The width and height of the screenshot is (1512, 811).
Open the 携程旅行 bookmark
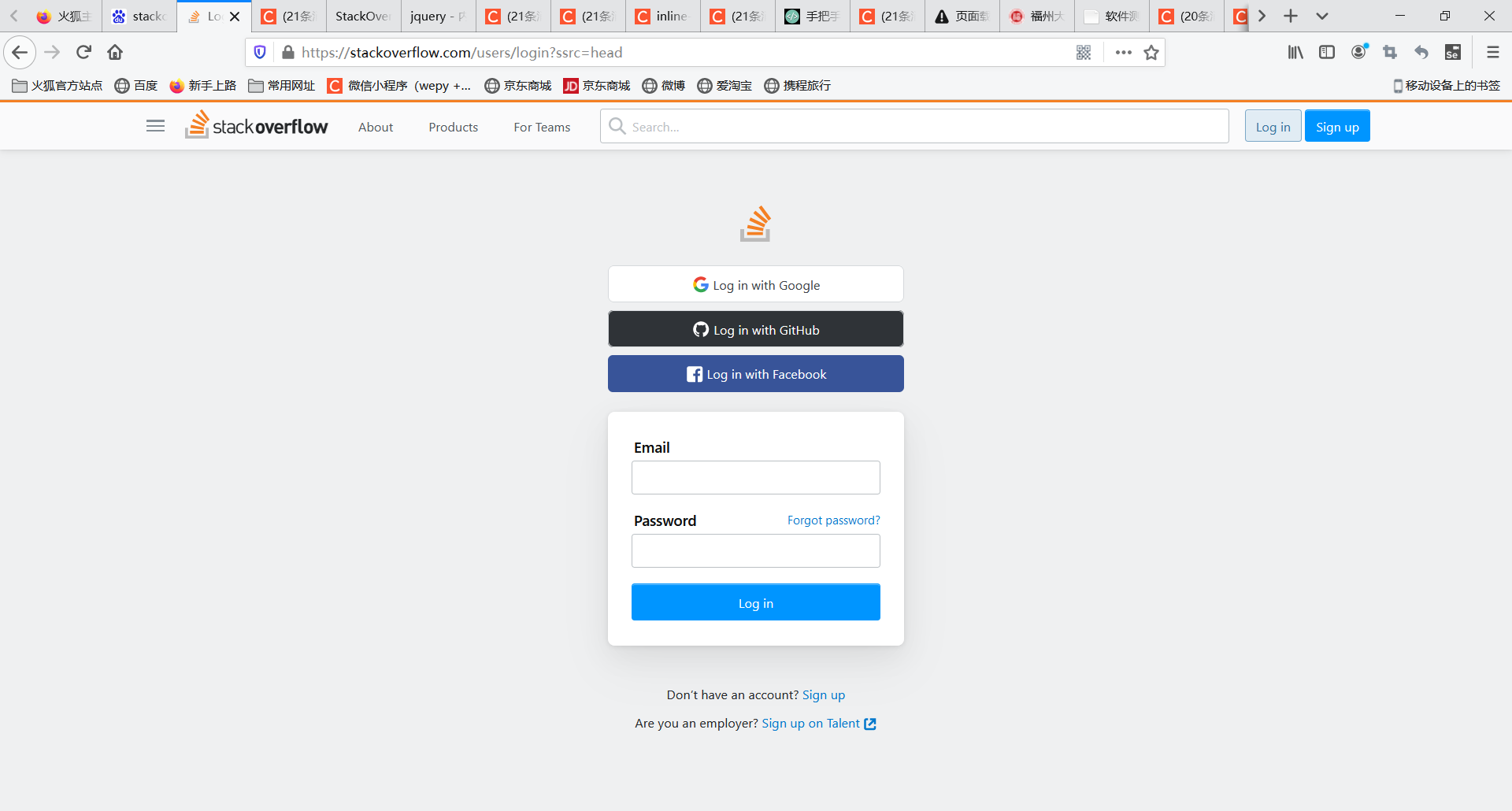point(798,86)
